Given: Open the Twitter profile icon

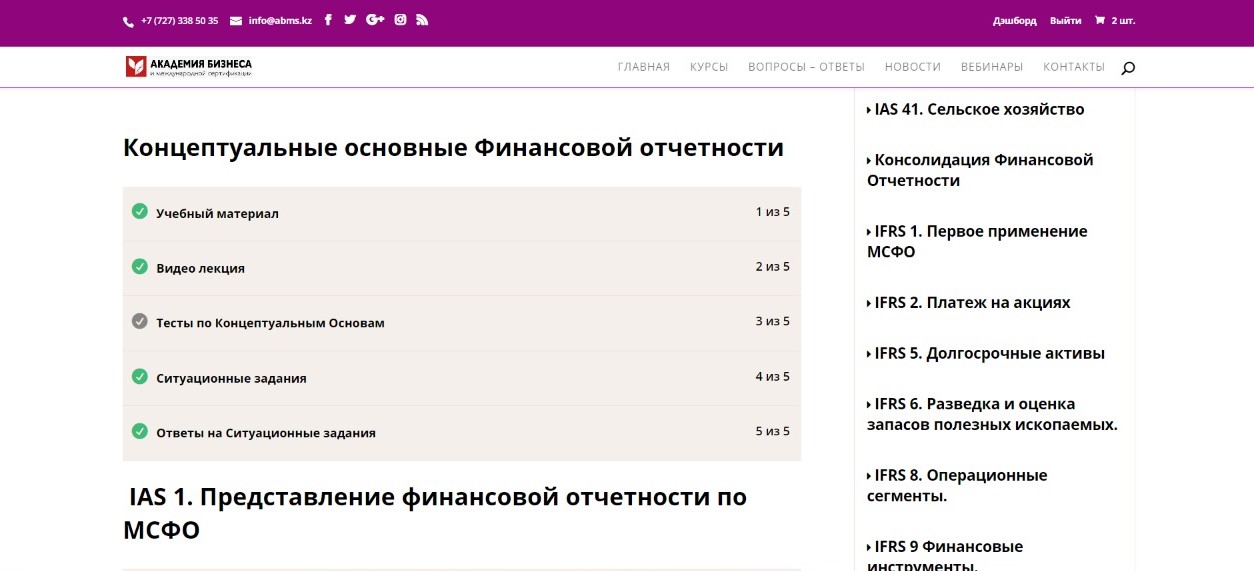Looking at the screenshot, I should 350,20.
